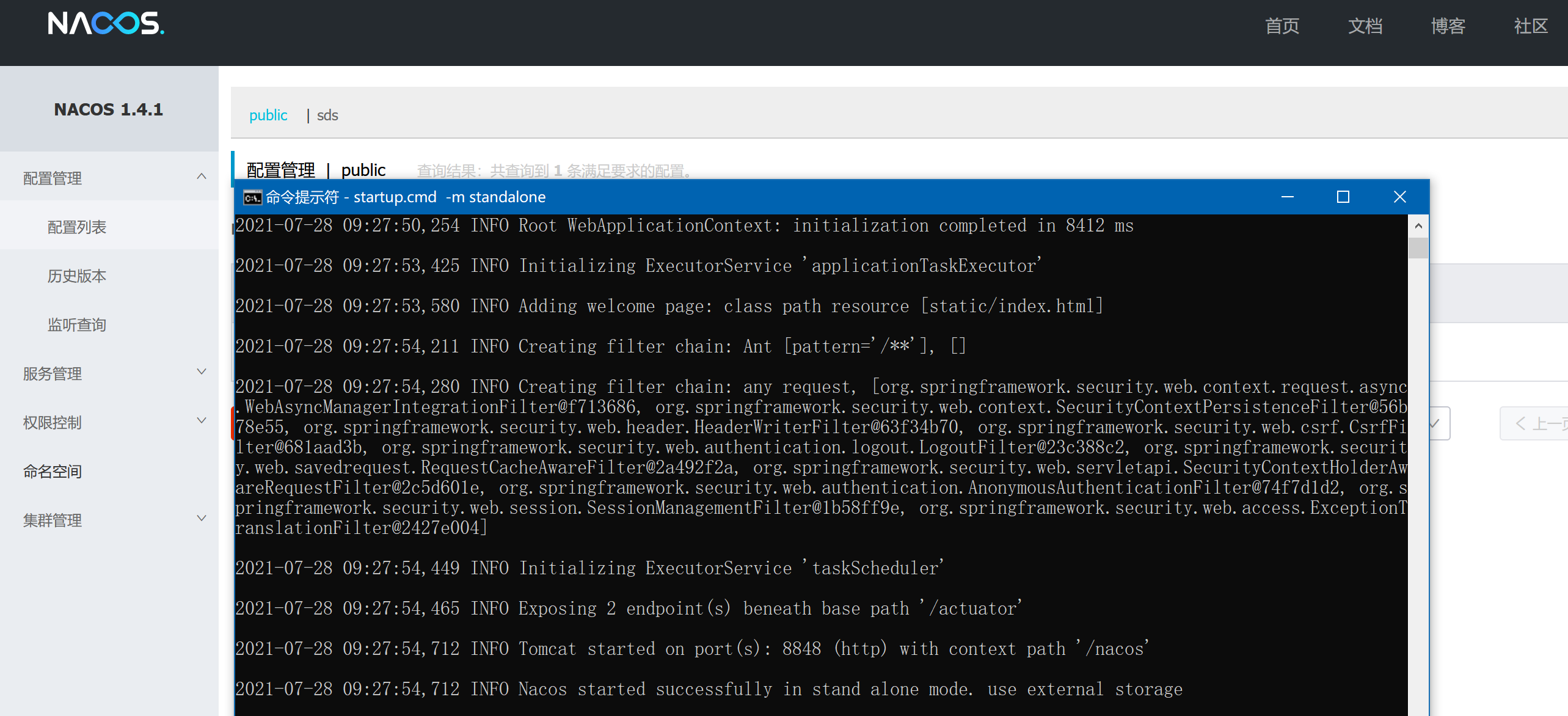1568x716 pixels.
Task: Expand the 权限控制 menu chevron
Action: pyautogui.click(x=202, y=420)
